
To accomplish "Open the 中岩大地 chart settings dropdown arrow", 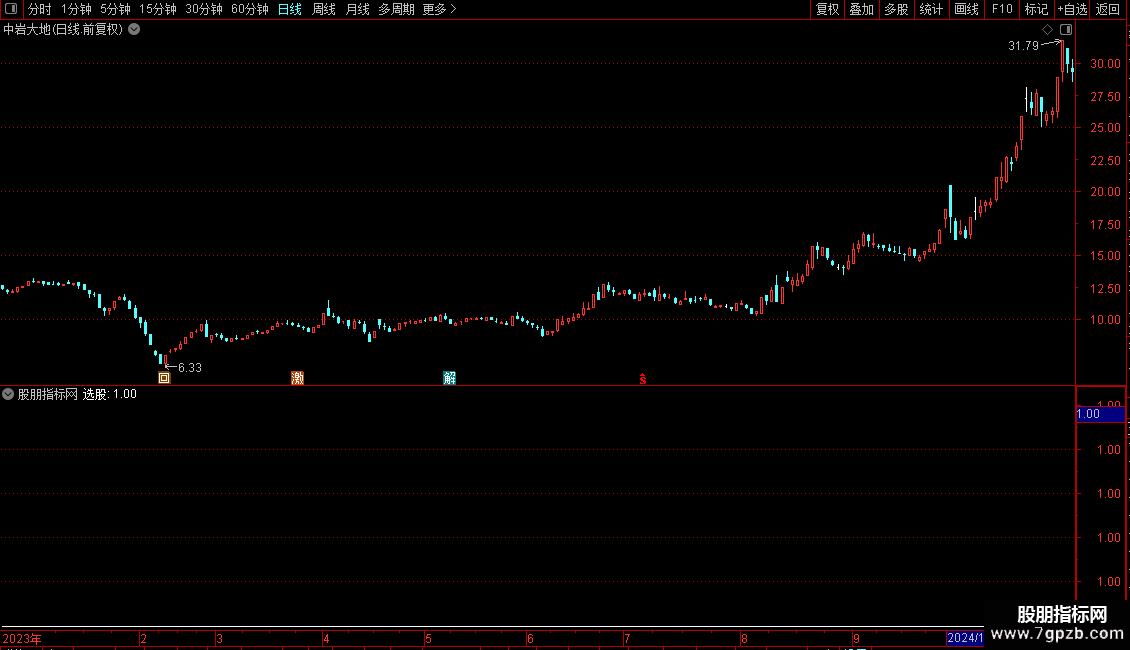I will click(x=134, y=30).
